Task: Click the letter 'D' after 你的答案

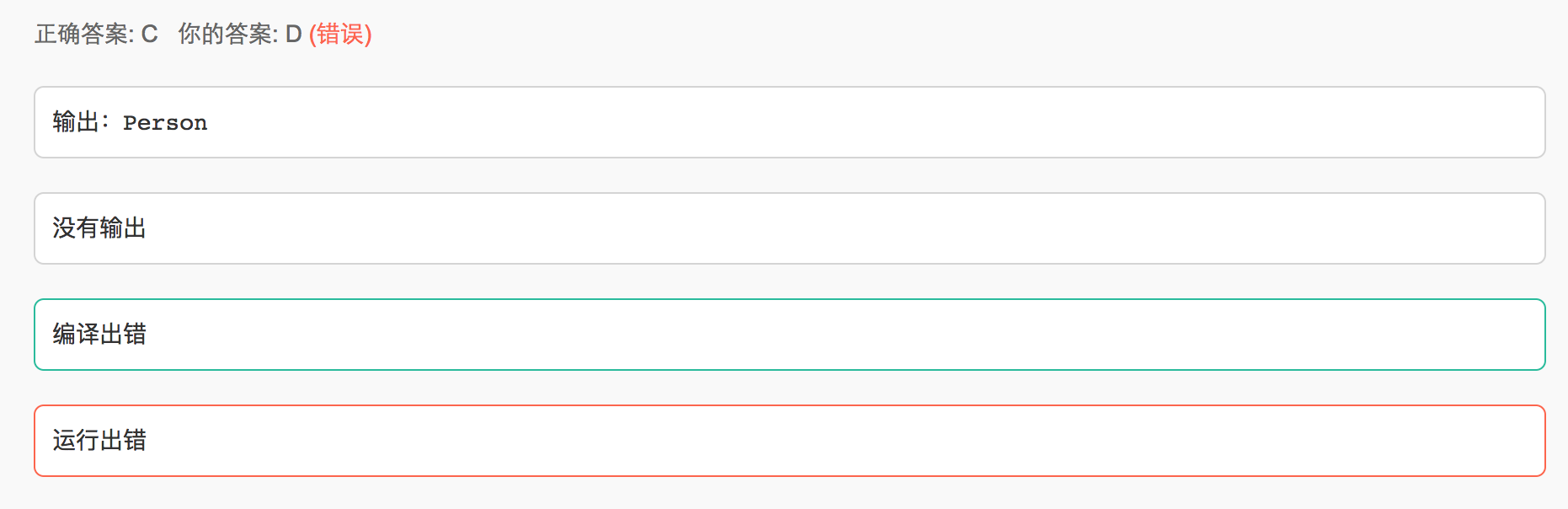Action: tap(293, 34)
